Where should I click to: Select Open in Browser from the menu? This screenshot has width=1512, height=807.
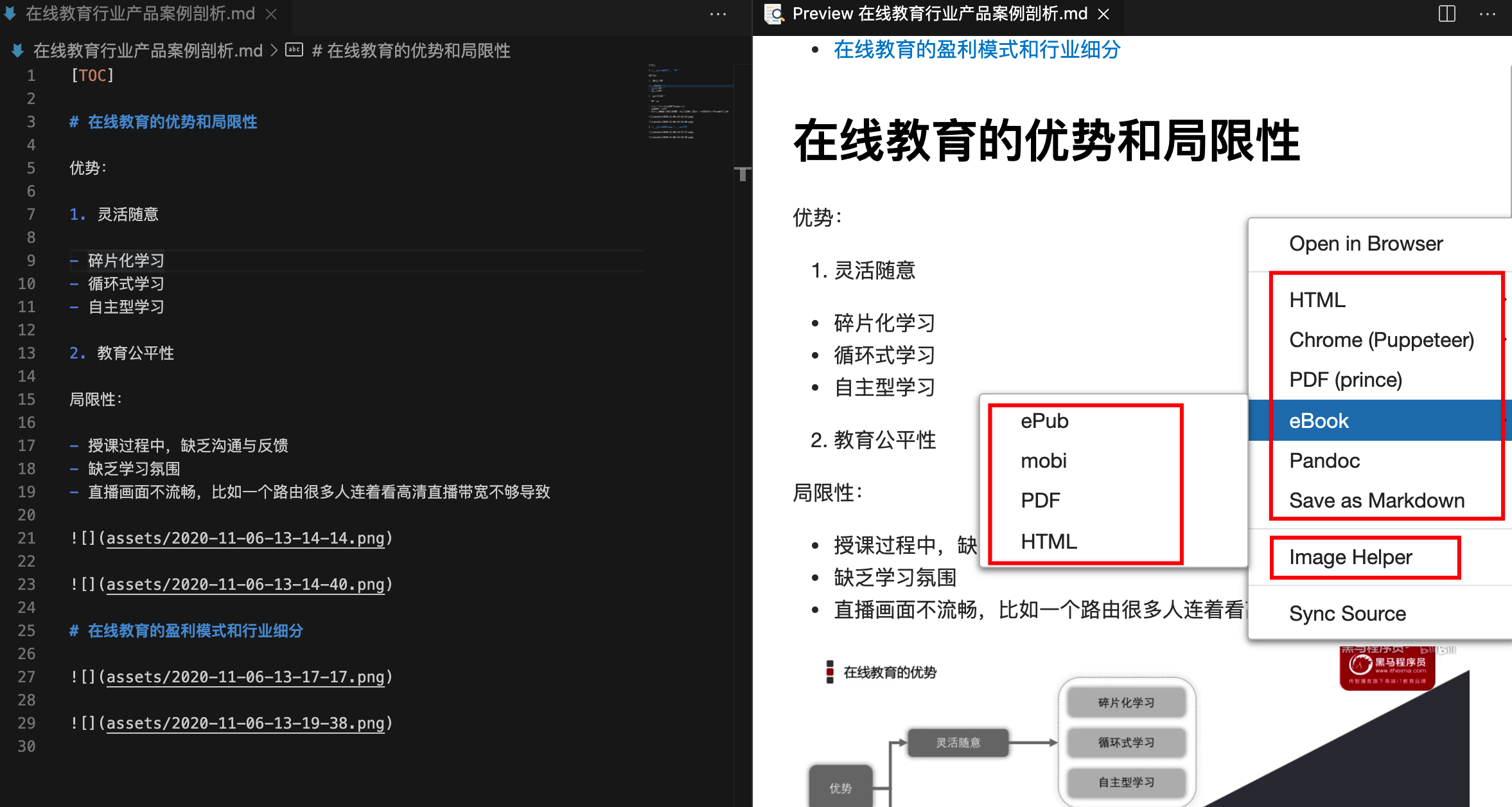coord(1366,244)
